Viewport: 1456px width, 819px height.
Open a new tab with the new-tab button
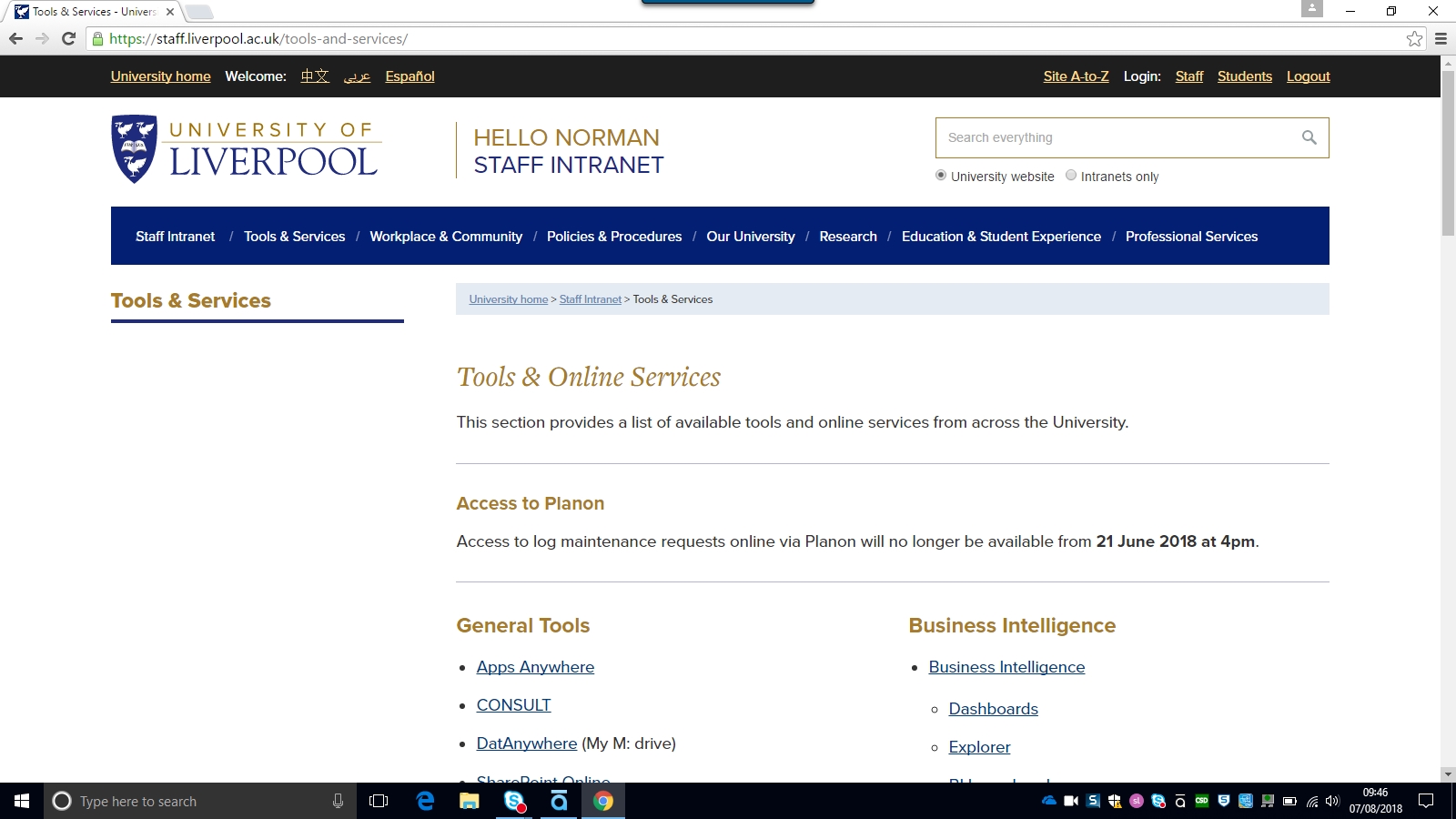[x=199, y=12]
